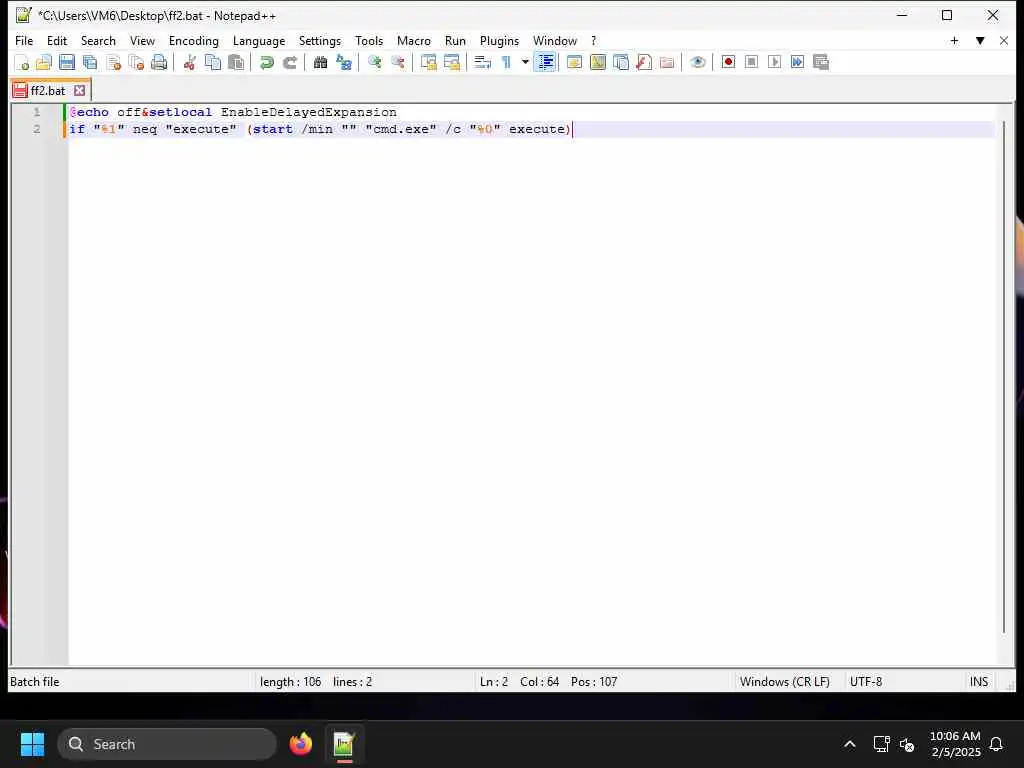
Task: Create a new file with toolbar icon
Action: coord(22,63)
